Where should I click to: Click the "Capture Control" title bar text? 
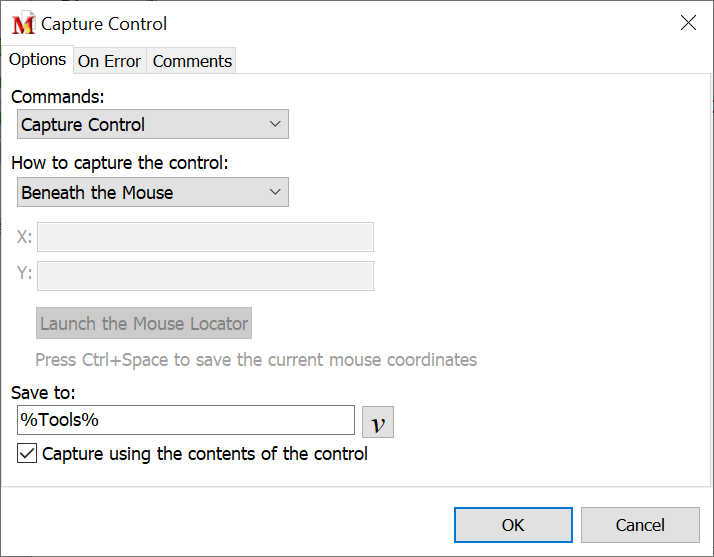click(x=104, y=24)
